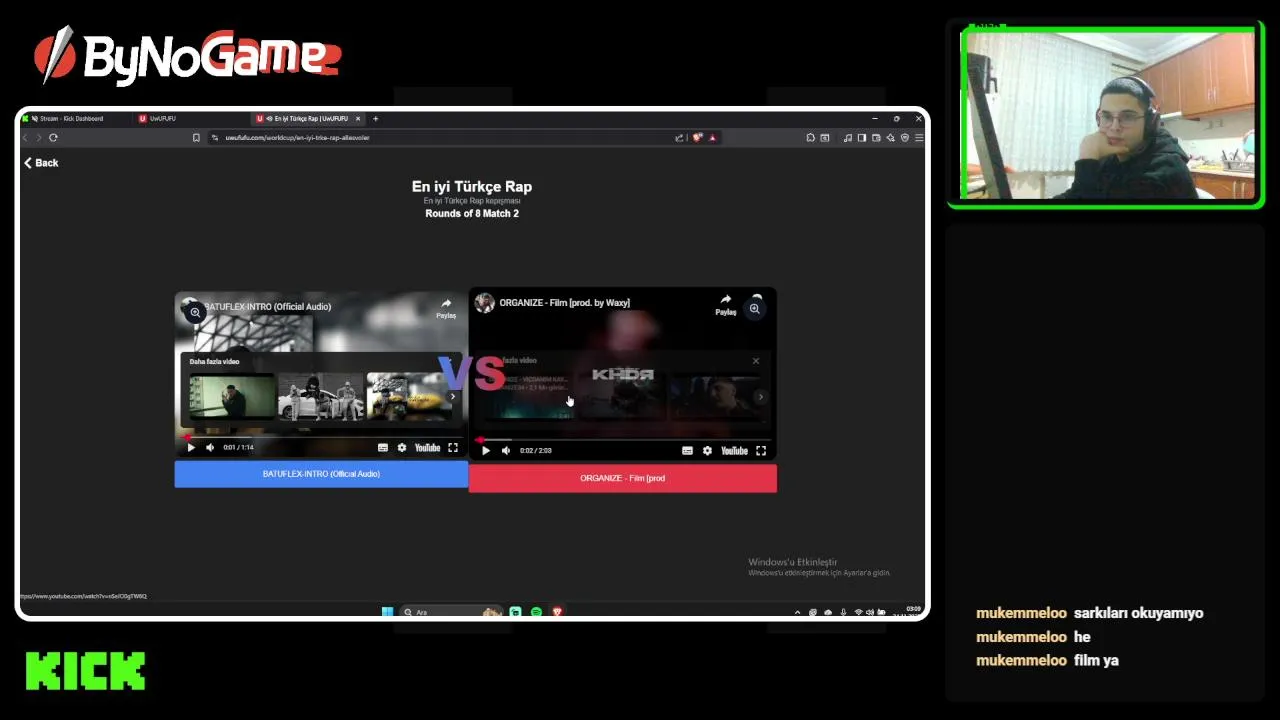Open Brave browser from the taskbar
Viewport: 1280px width, 720px height.
557,612
